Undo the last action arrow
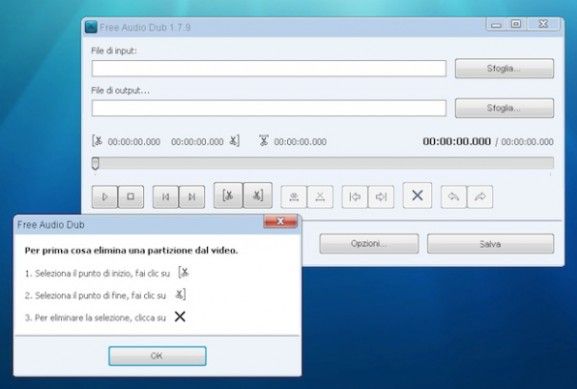 point(454,197)
